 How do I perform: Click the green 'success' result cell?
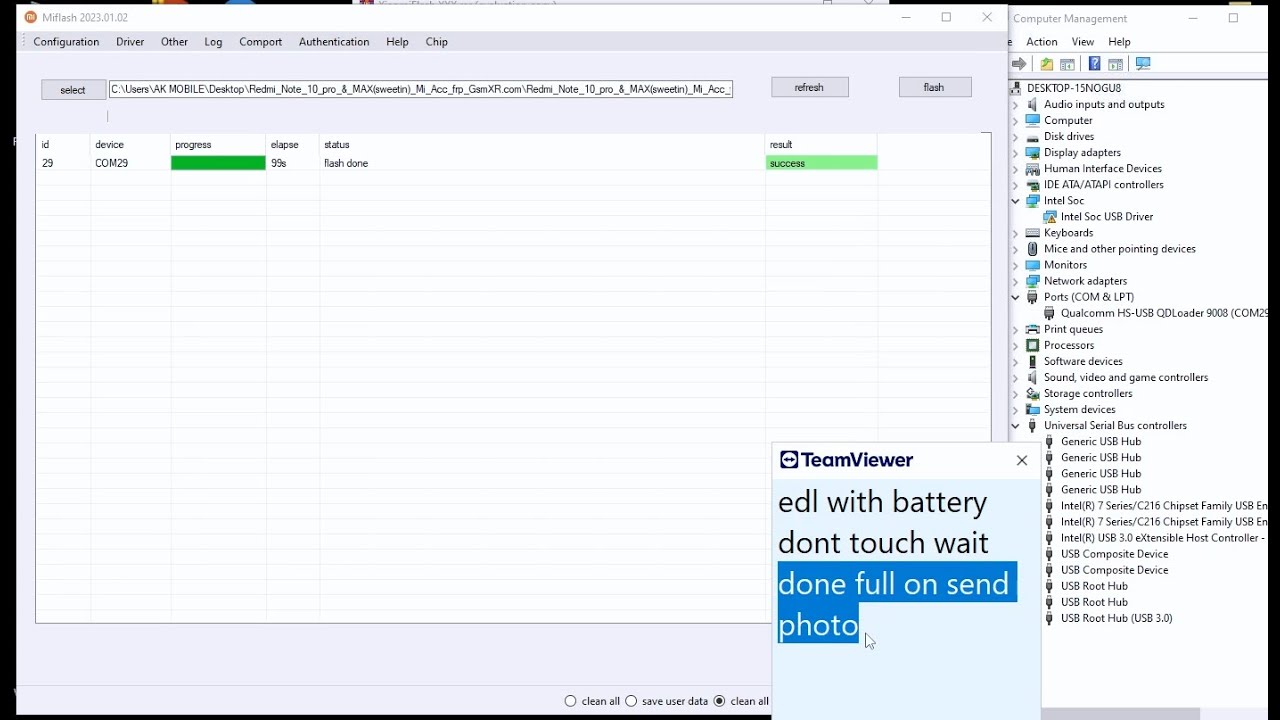[822, 163]
